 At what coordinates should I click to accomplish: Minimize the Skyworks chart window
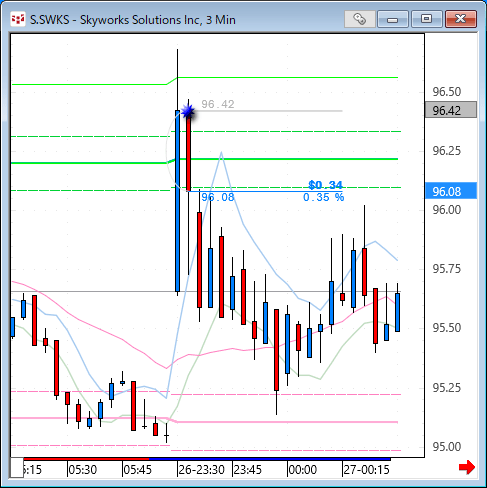point(393,19)
